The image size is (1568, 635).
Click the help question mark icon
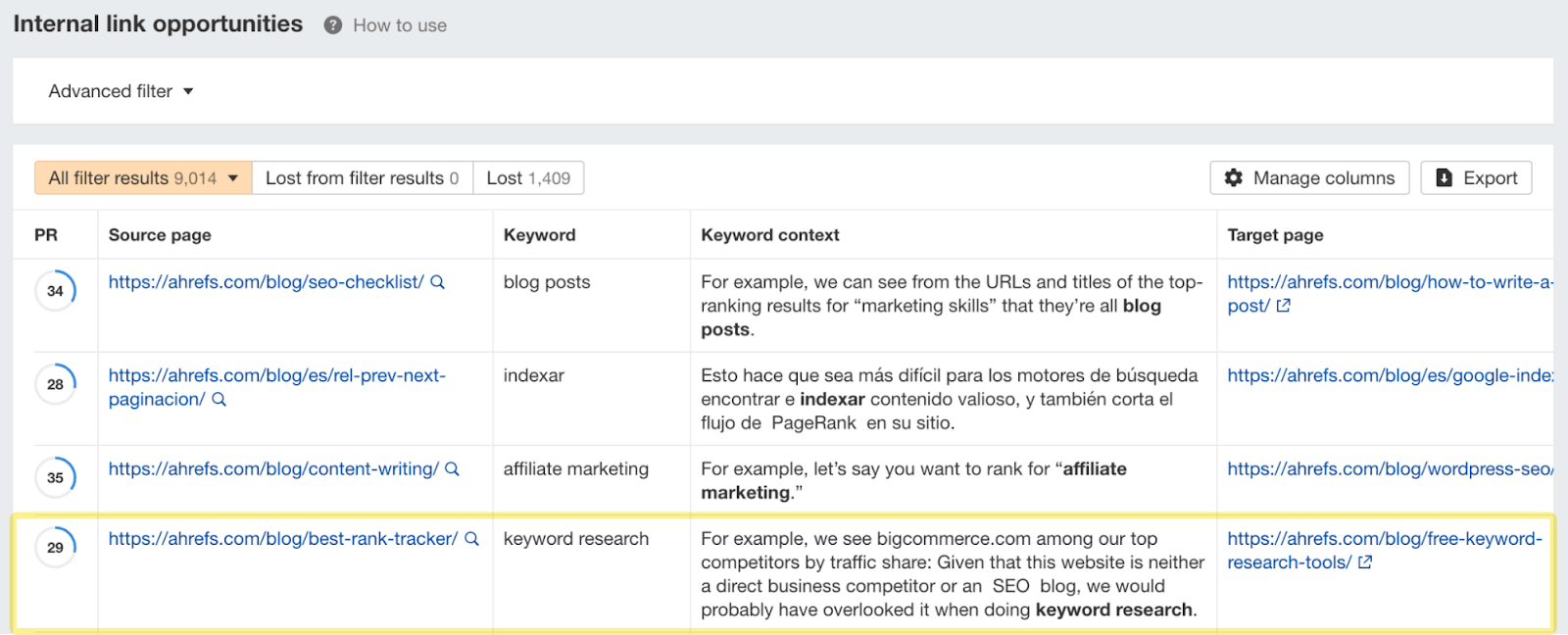333,25
